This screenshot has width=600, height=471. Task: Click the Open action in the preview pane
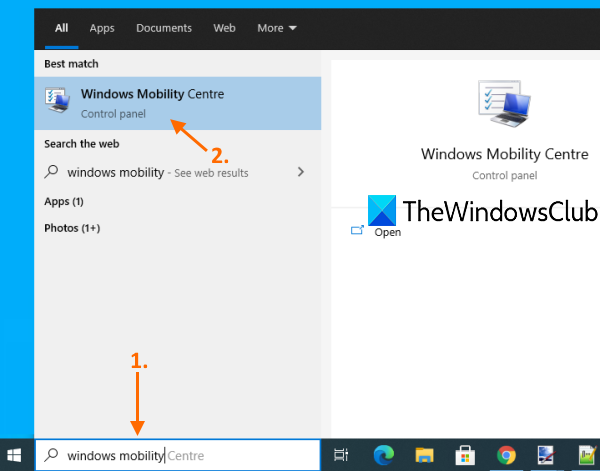[x=388, y=232]
